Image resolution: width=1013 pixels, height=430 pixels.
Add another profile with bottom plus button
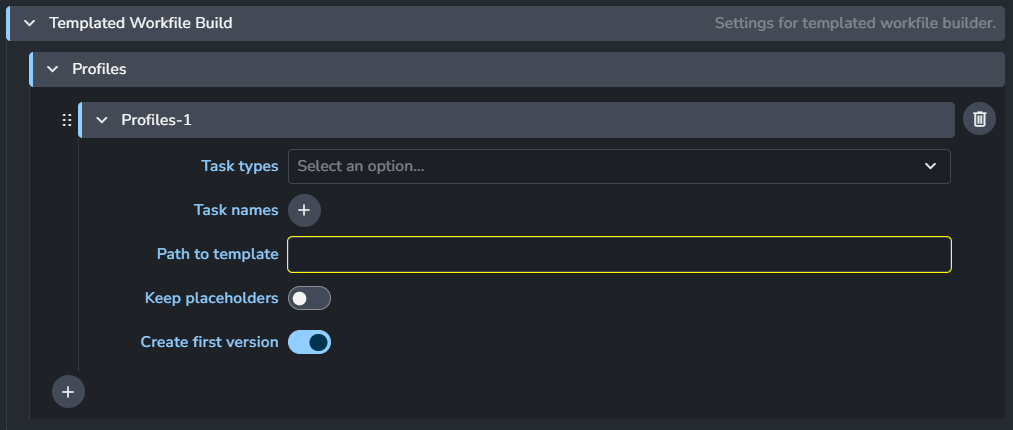point(68,392)
